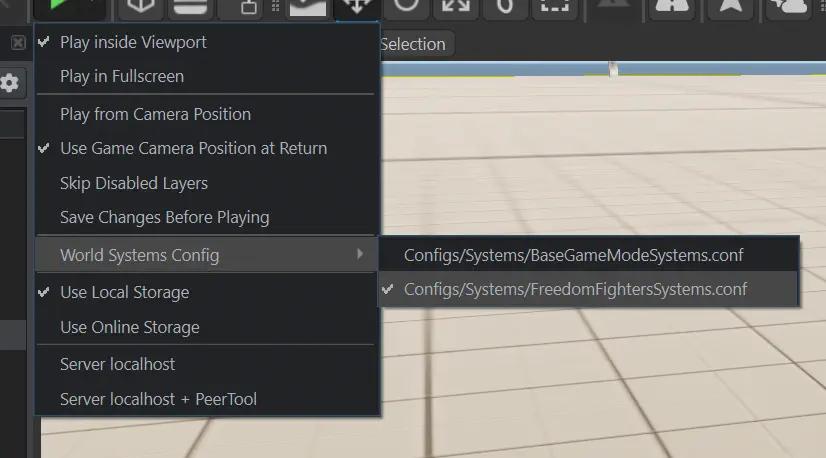Enable Skip Disabled Layers
This screenshot has height=458, width=826.
click(208, 183)
